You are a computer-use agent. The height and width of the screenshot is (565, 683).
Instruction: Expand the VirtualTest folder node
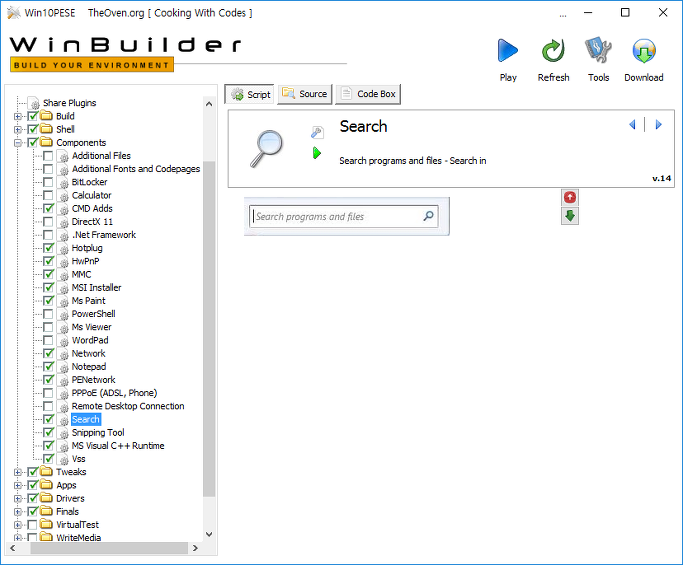18,524
